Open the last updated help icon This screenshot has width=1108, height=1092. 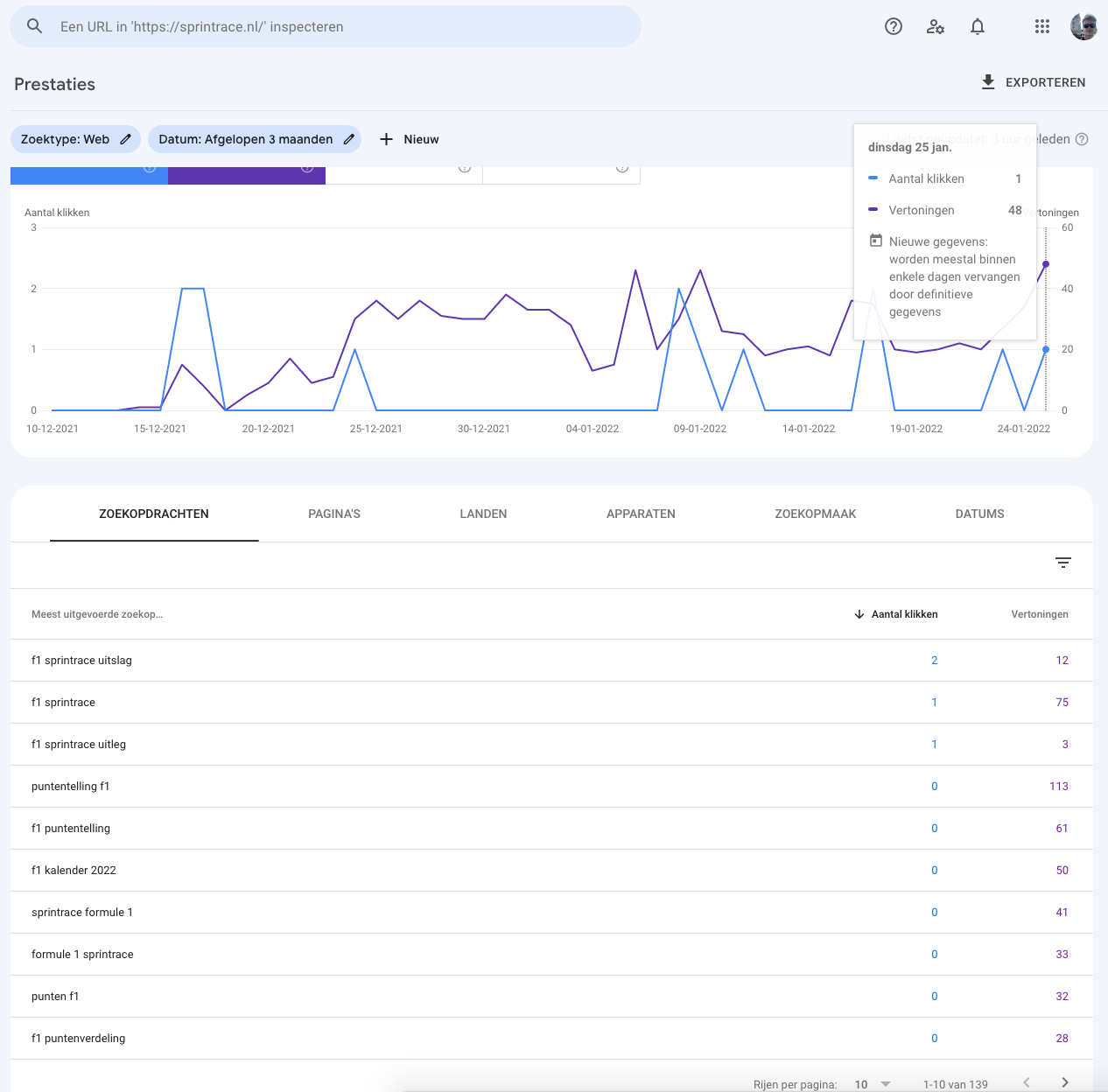[1082, 139]
